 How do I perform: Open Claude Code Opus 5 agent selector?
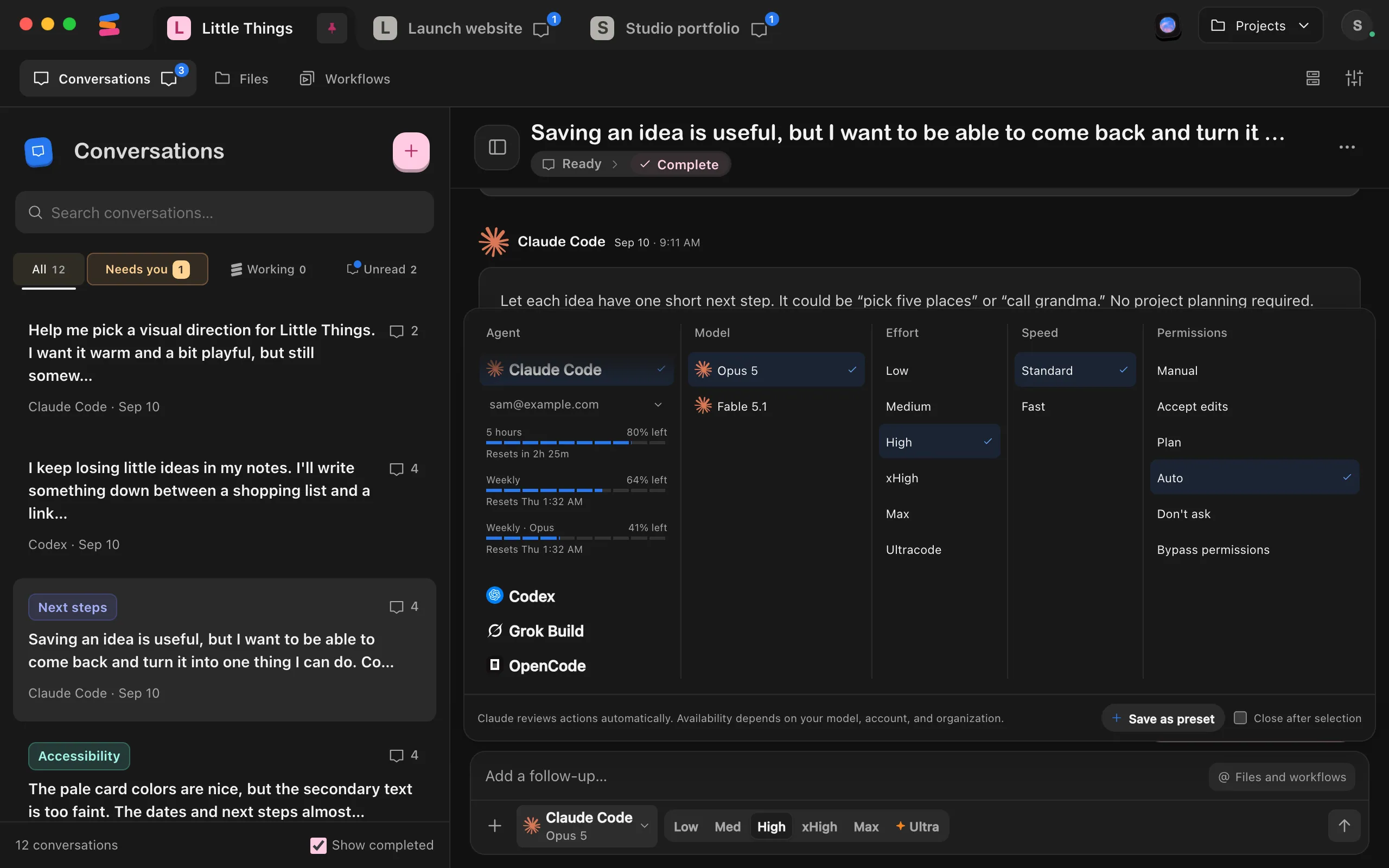coord(586,826)
